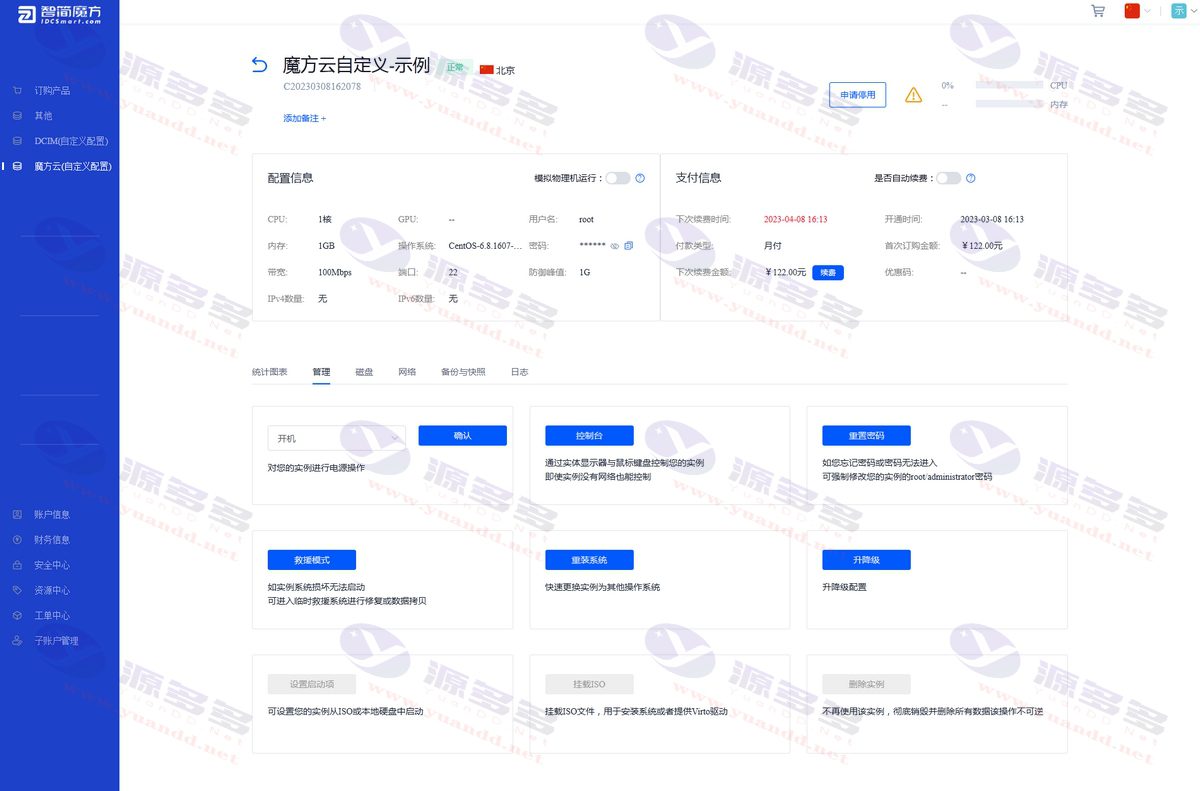This screenshot has height=791, width=1200.
Task: Select the 管理 tab
Action: (x=321, y=372)
